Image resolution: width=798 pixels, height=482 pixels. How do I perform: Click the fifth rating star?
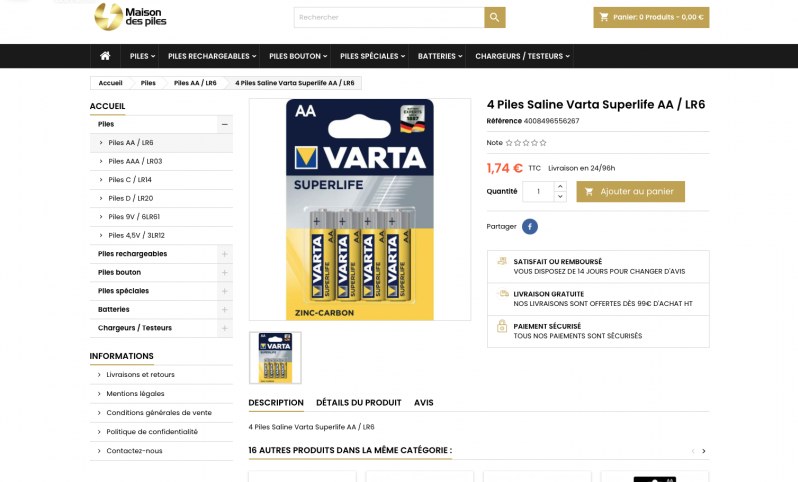[x=543, y=143]
